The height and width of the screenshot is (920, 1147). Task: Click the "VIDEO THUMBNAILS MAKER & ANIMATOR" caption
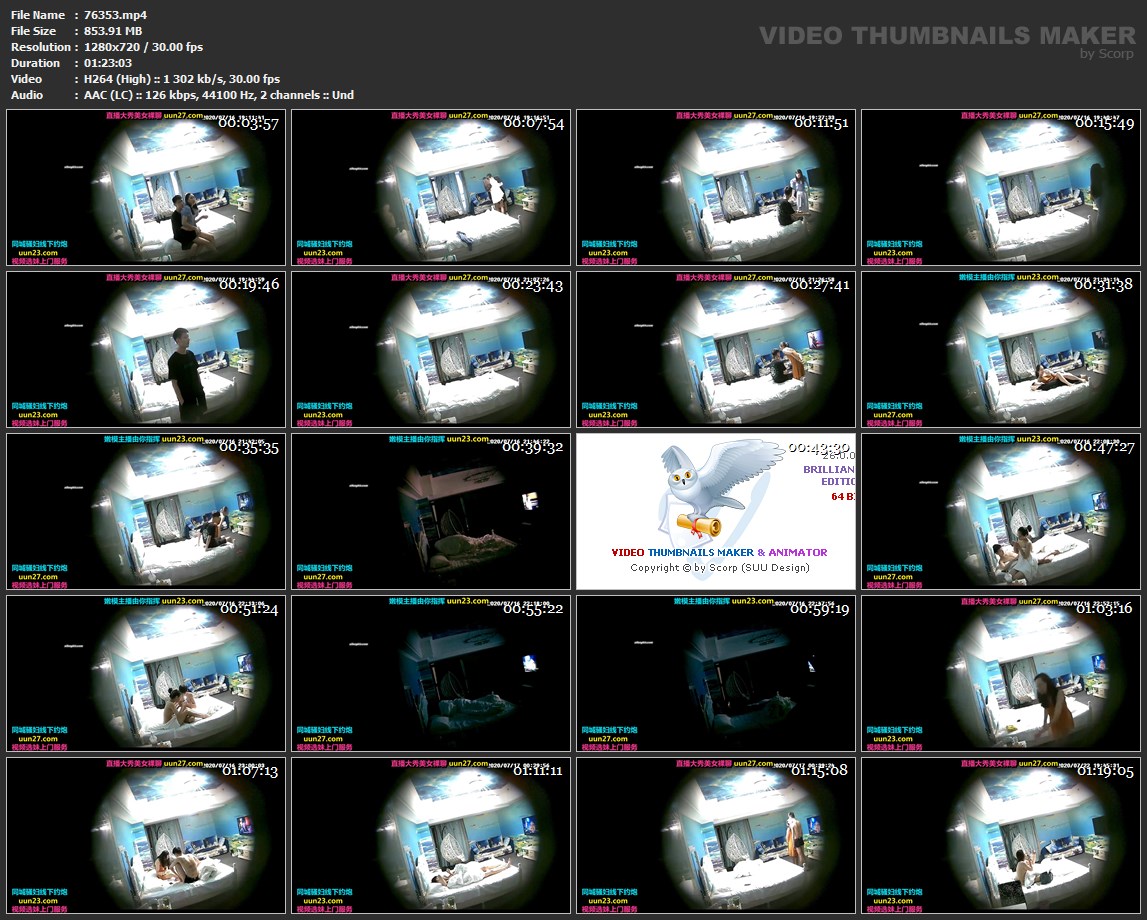[x=719, y=552]
